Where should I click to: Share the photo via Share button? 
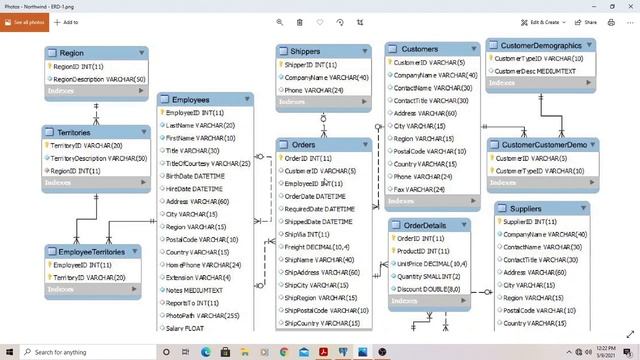click(586, 22)
